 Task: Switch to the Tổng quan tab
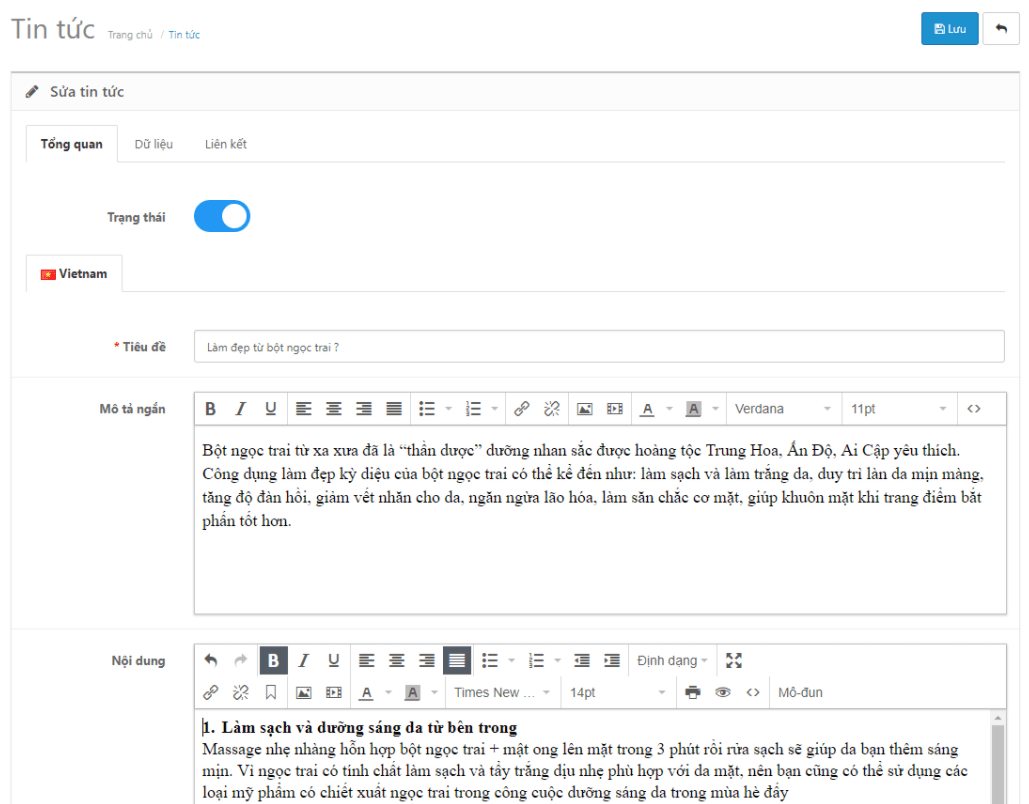pyautogui.click(x=72, y=144)
